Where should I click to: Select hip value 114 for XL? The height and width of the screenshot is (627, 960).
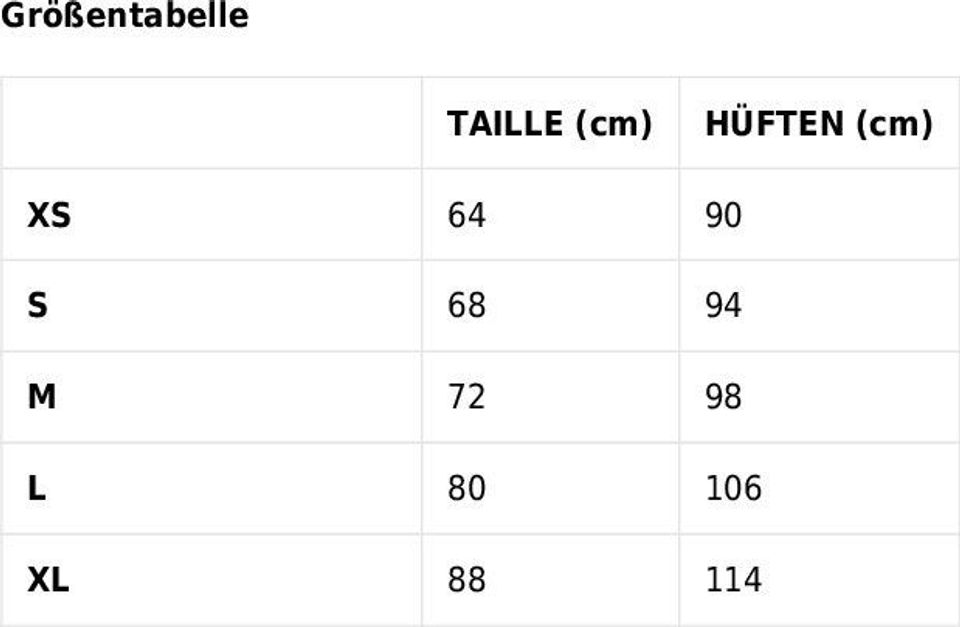point(734,580)
